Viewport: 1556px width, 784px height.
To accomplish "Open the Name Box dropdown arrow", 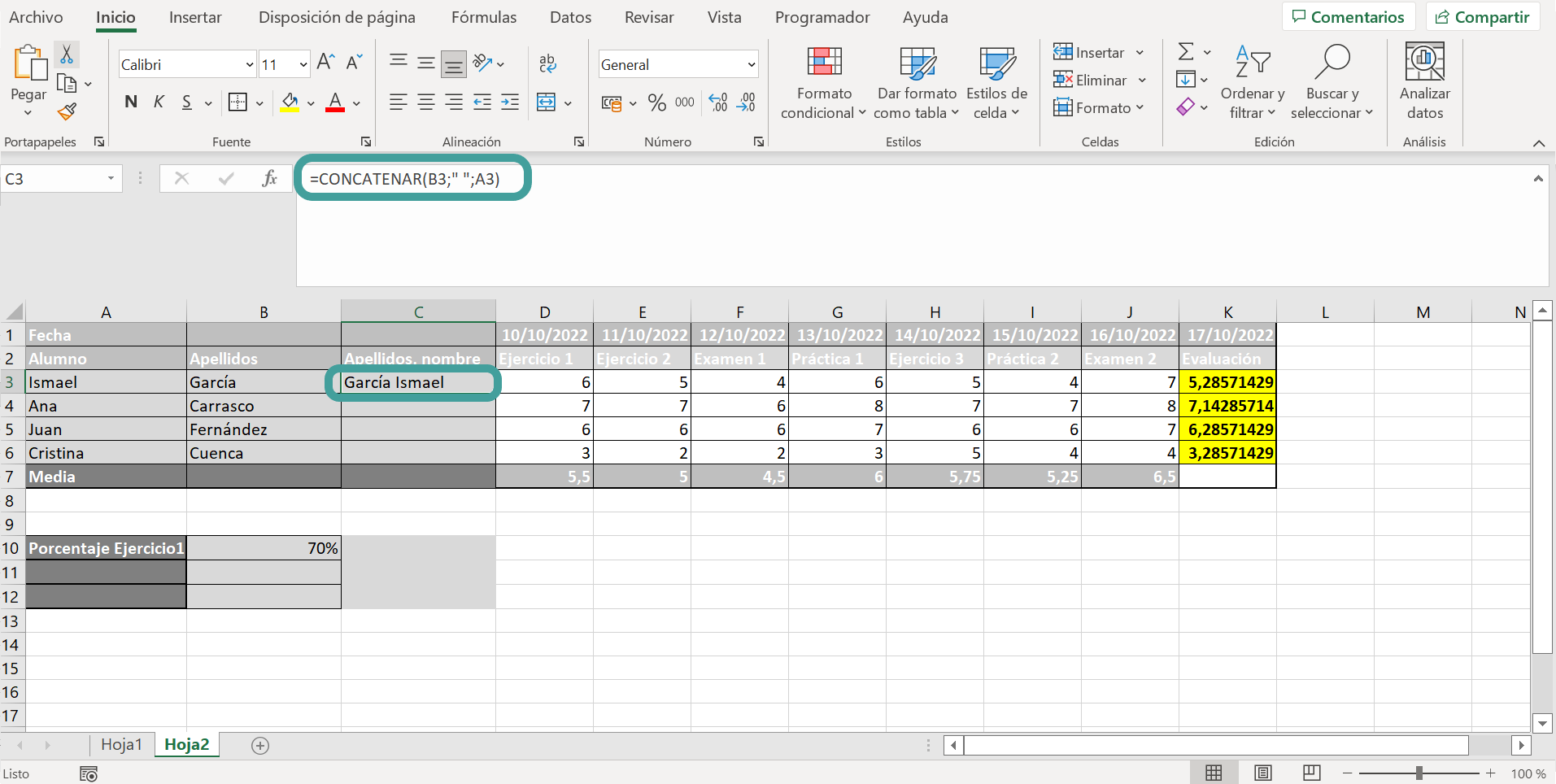I will click(111, 179).
